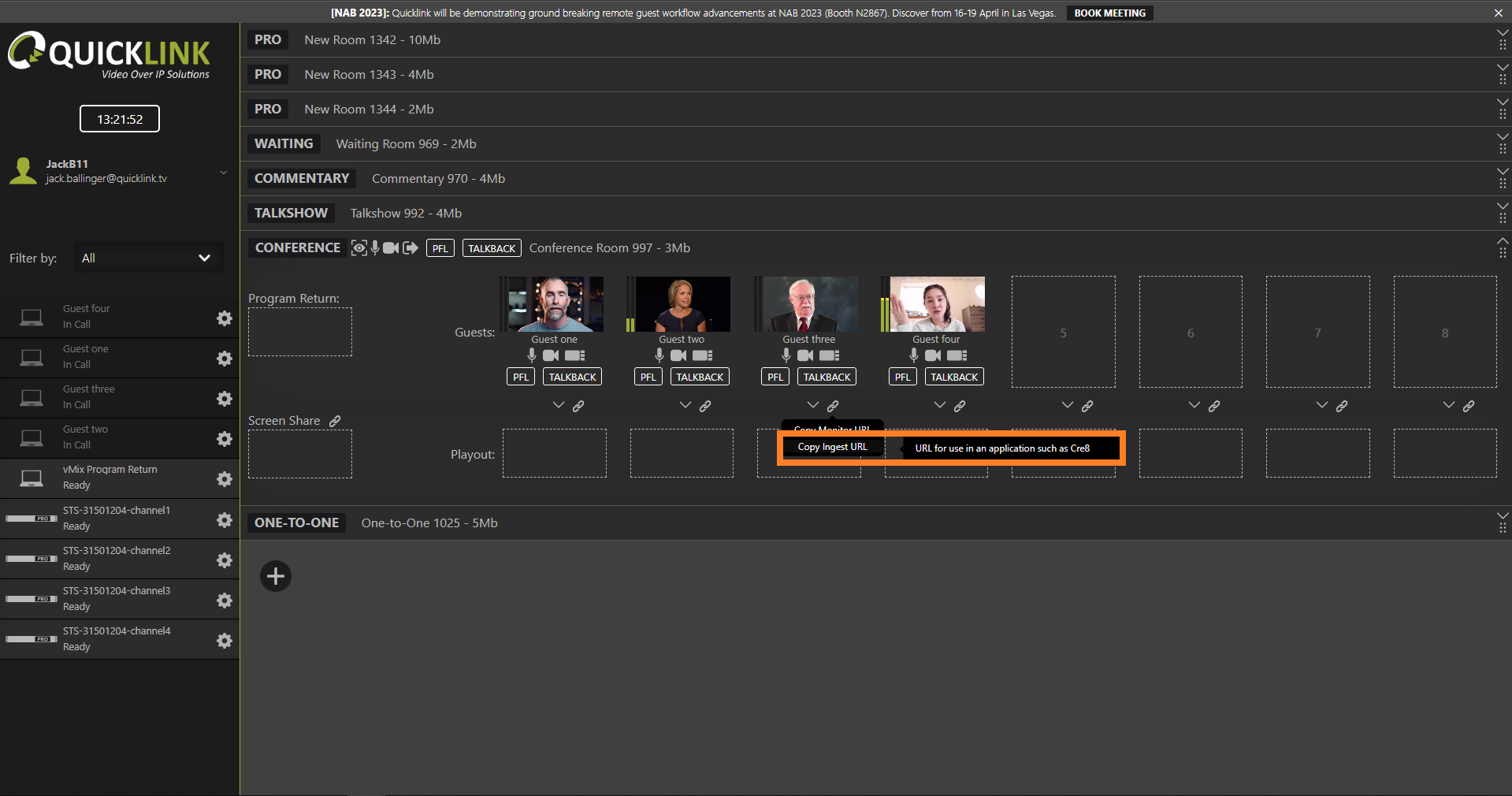Viewport: 1512px width, 796px height.
Task: Toggle Guest two's camera icon
Action: pos(678,355)
